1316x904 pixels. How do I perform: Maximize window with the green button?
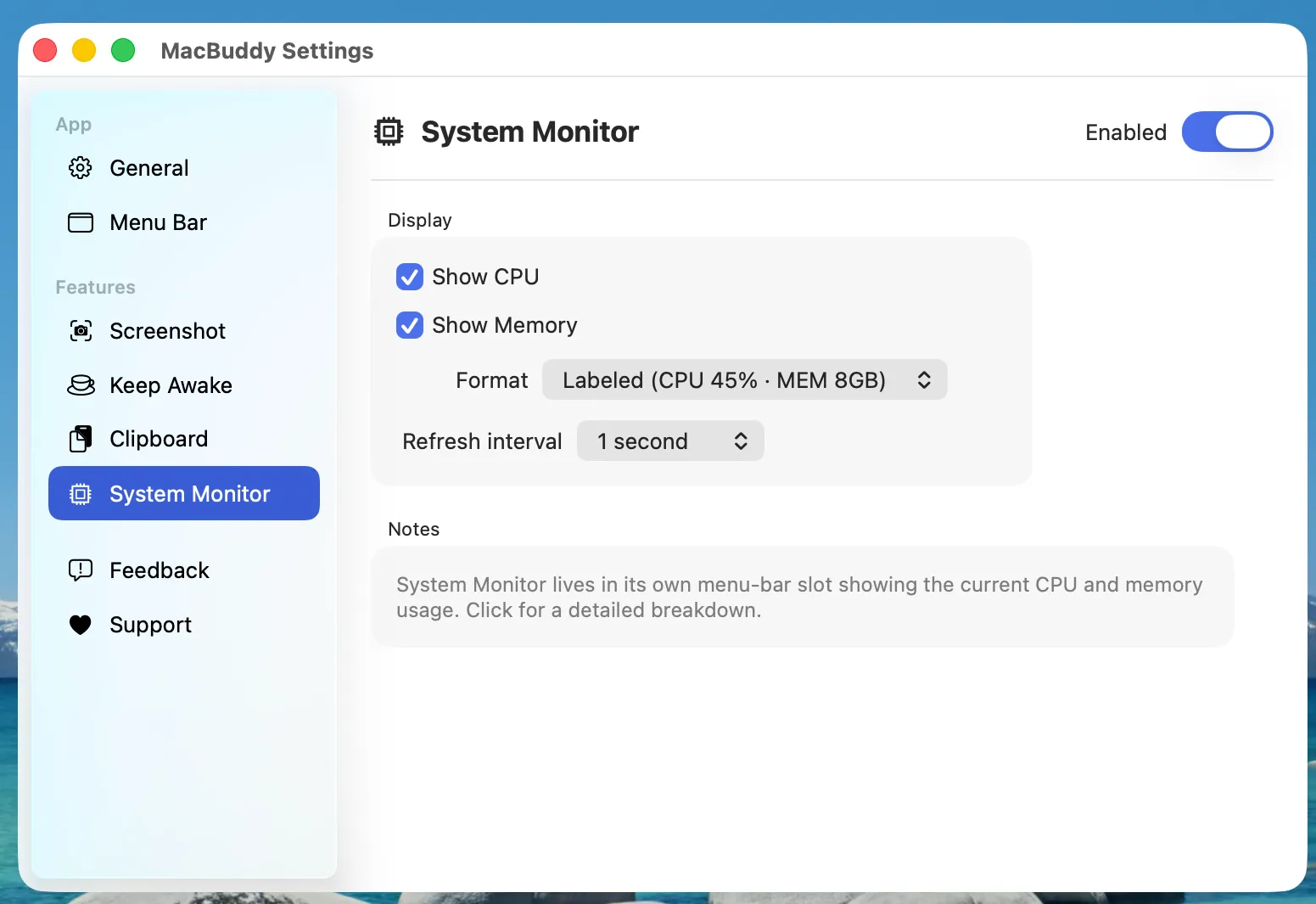click(x=123, y=50)
